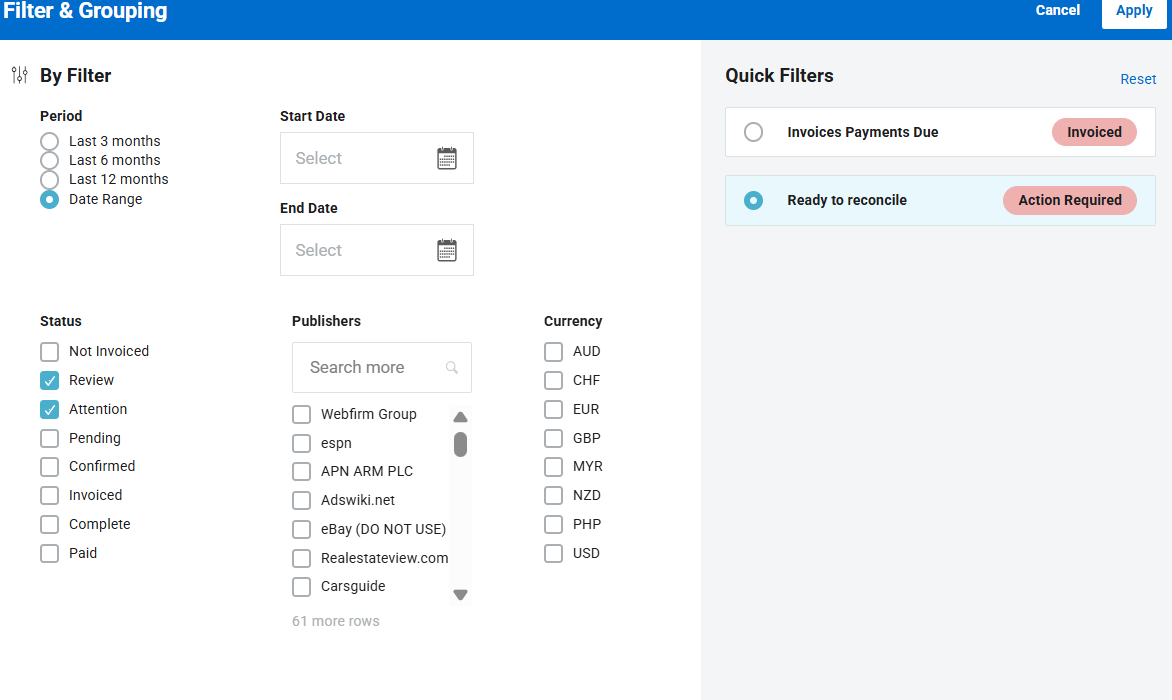
Task: Uncheck the Review status checkbox
Action: click(x=49, y=381)
